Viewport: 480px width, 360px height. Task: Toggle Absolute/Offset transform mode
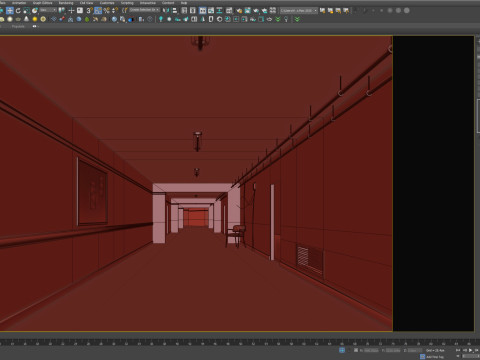[356, 350]
